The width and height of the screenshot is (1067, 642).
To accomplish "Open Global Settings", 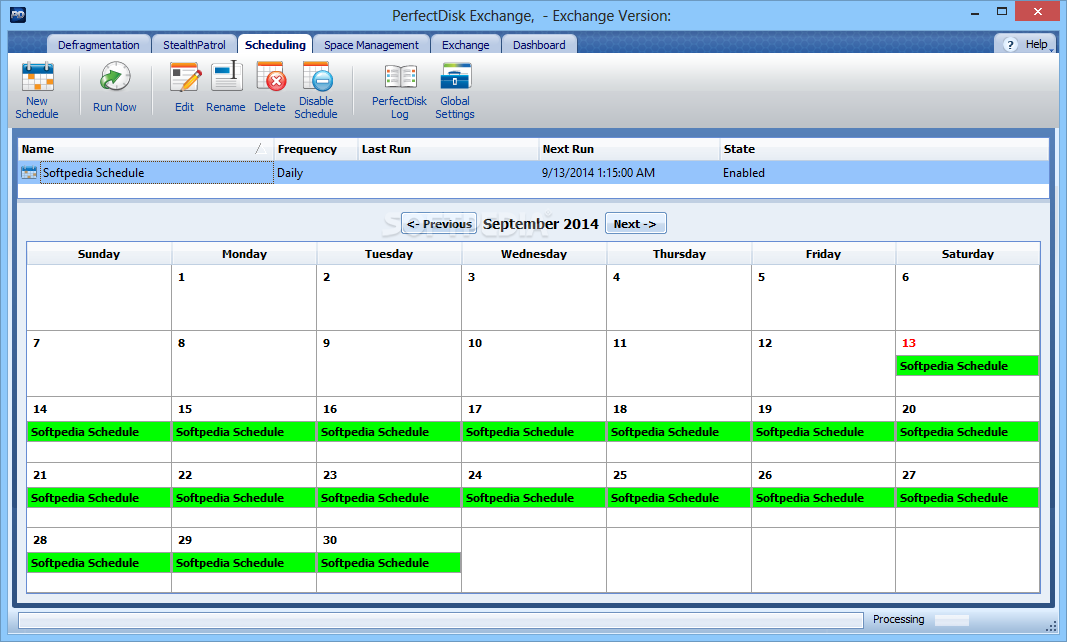I will tap(455, 91).
